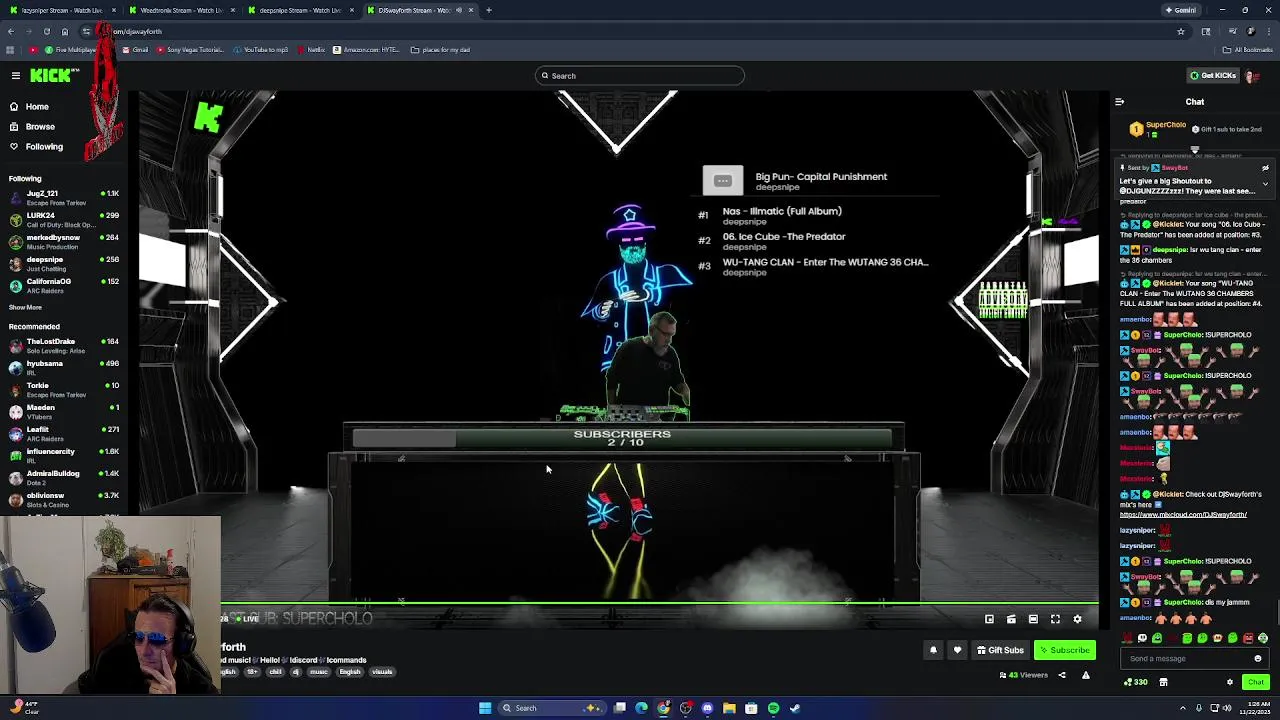The image size is (1280, 720).
Task: Click the Gift Subs button
Action: (x=1000, y=650)
